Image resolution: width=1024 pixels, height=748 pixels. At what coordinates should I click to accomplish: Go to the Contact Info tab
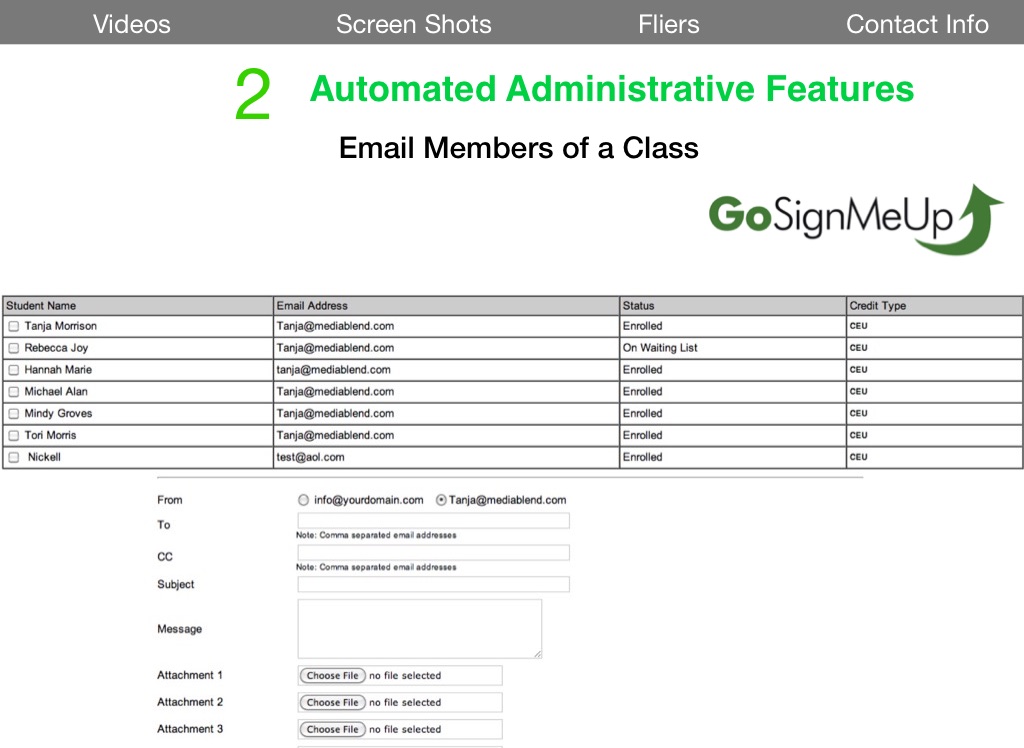(x=917, y=24)
